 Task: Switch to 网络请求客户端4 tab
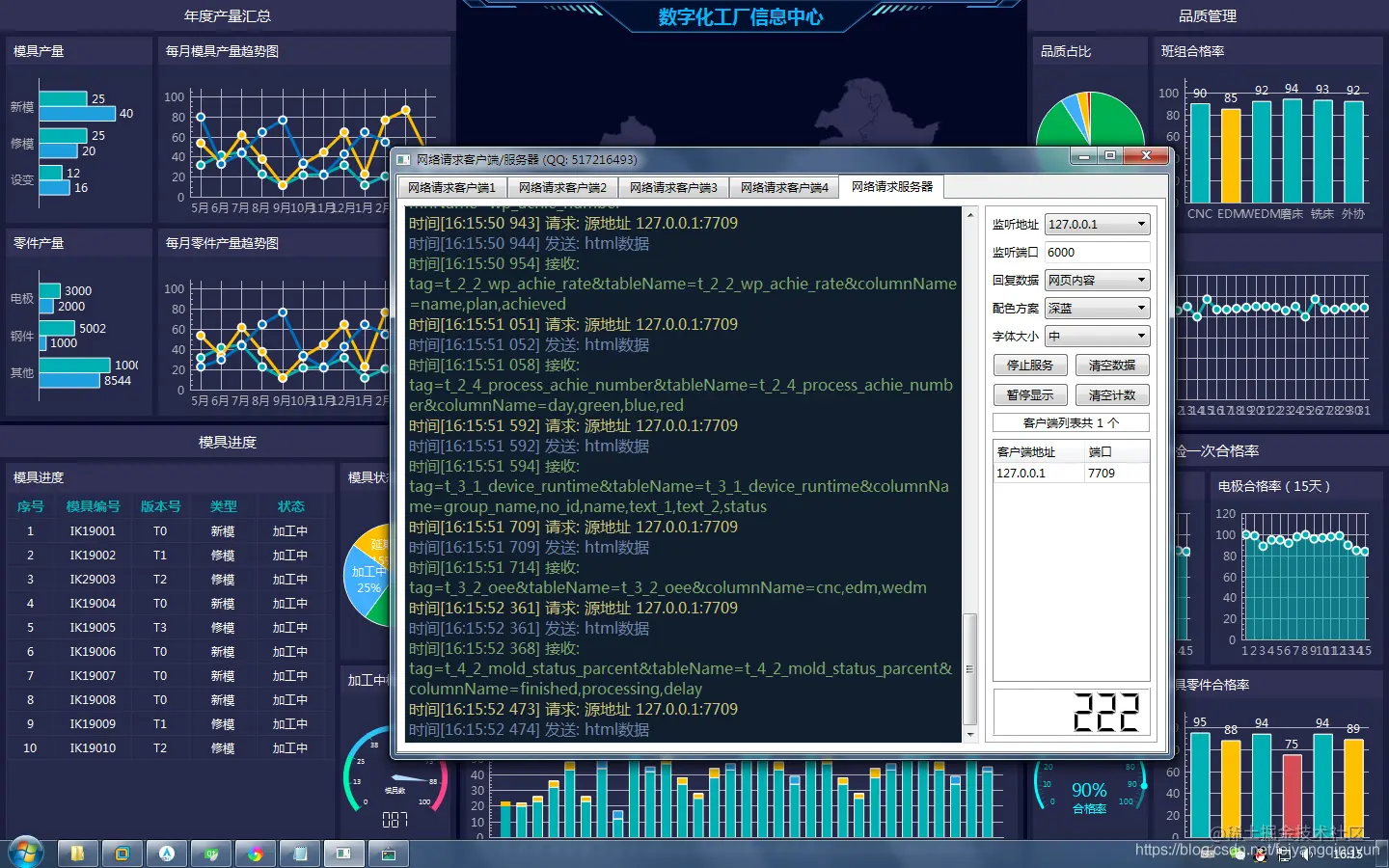[784, 187]
